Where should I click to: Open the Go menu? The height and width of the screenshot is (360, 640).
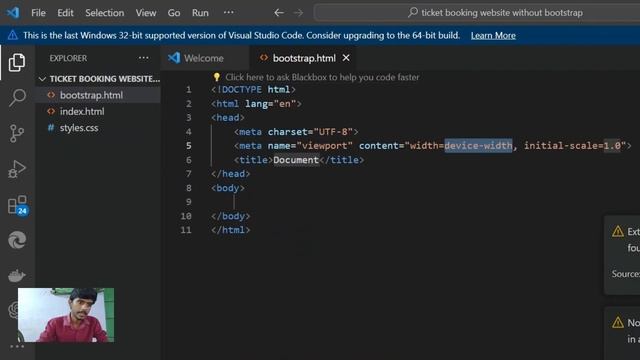174,13
